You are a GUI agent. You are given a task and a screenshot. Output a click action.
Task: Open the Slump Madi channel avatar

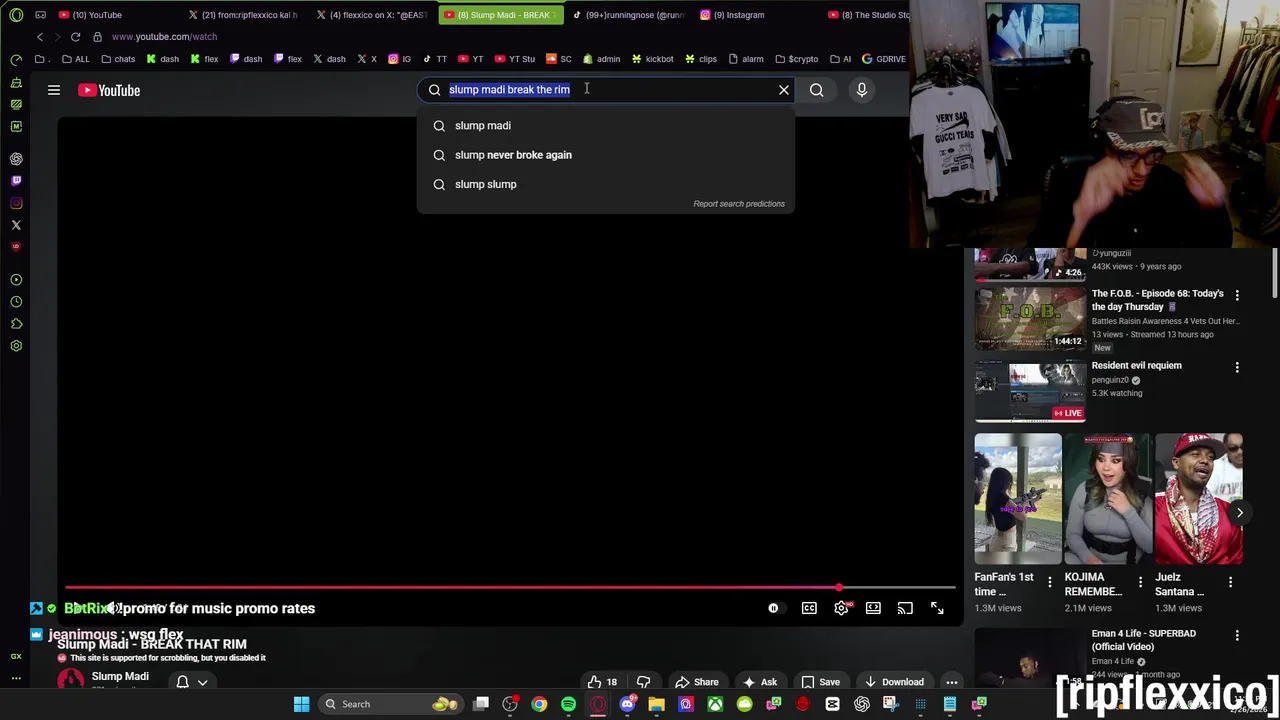click(x=71, y=680)
